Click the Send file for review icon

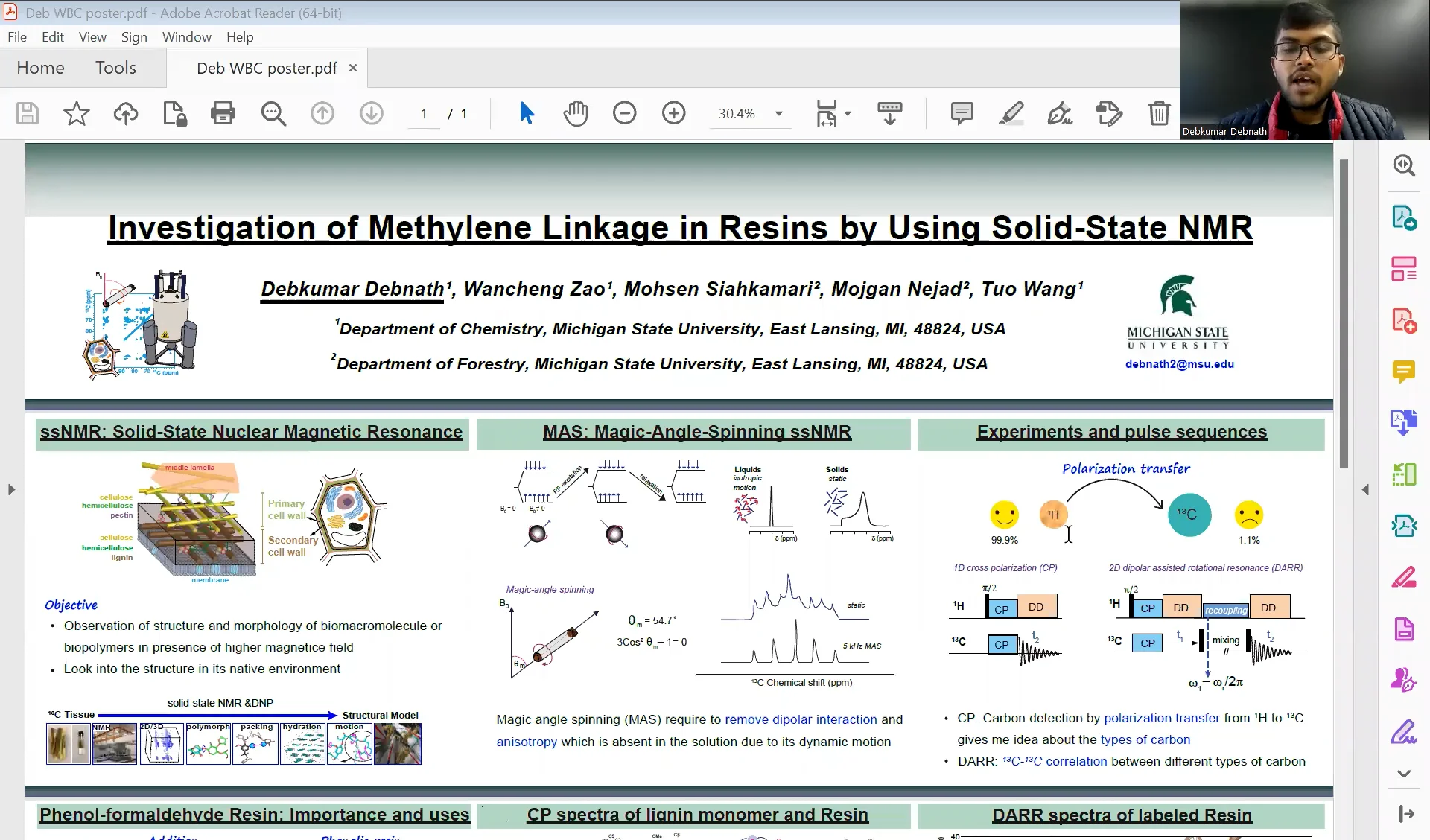1109,113
